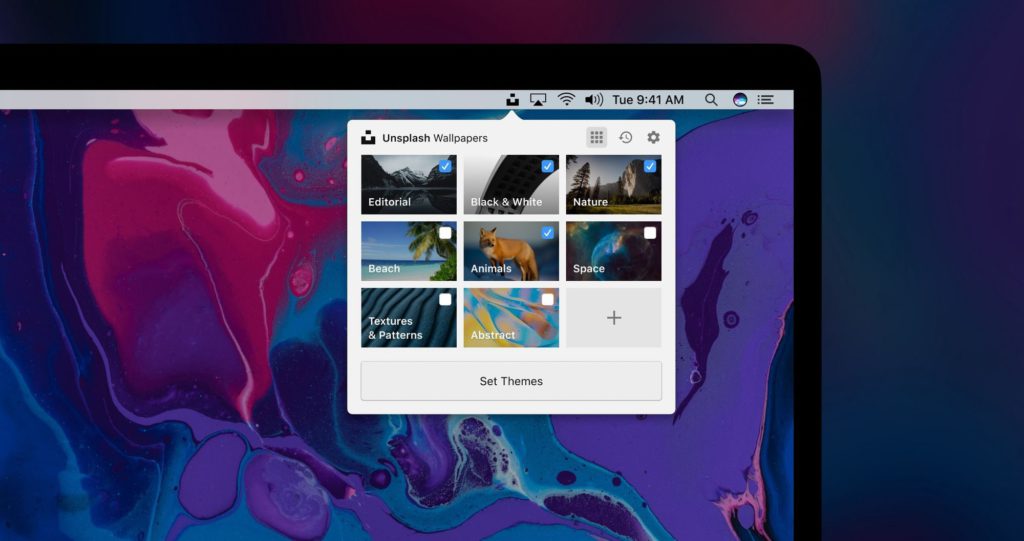The width and height of the screenshot is (1024, 541).
Task: Select the Editorial mountain thumbnail
Action: click(409, 184)
